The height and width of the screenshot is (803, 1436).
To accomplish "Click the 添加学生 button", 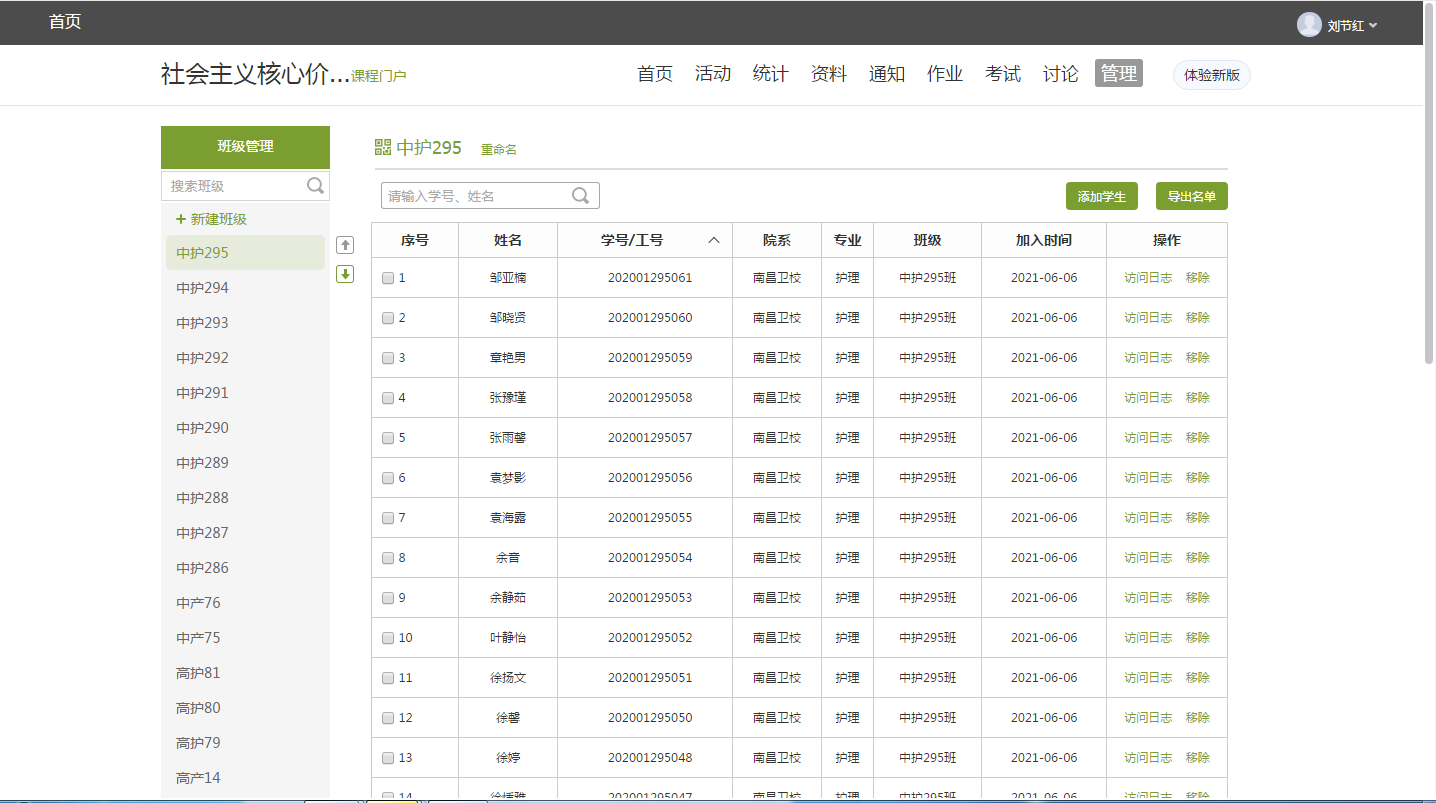I will (1102, 197).
